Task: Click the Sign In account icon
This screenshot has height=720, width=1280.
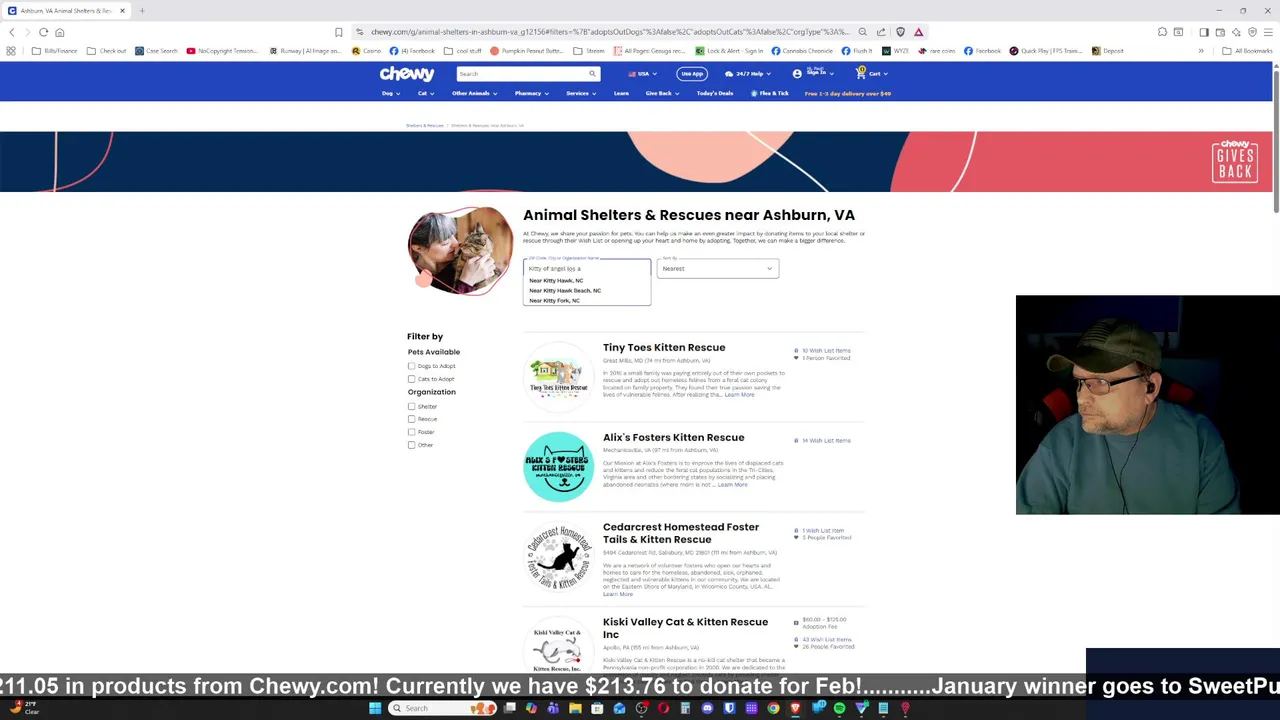Action: (x=797, y=73)
